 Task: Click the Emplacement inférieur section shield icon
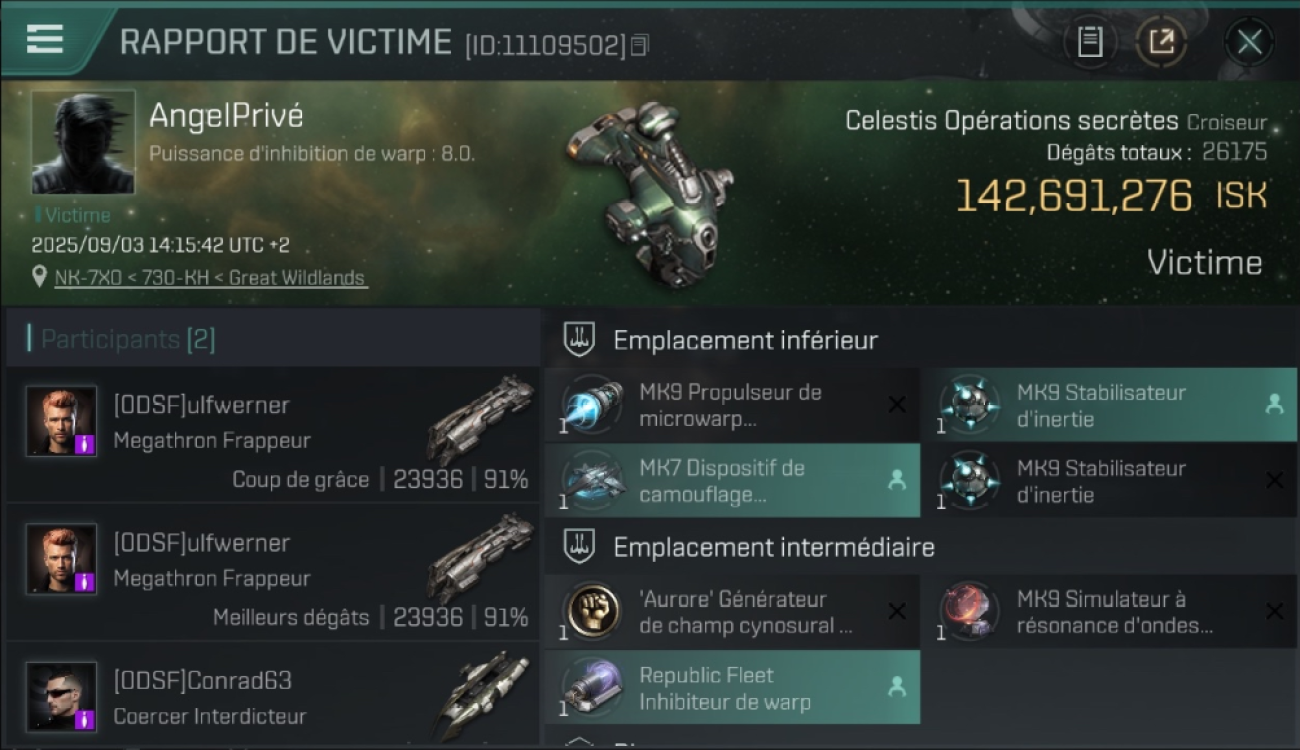click(578, 340)
